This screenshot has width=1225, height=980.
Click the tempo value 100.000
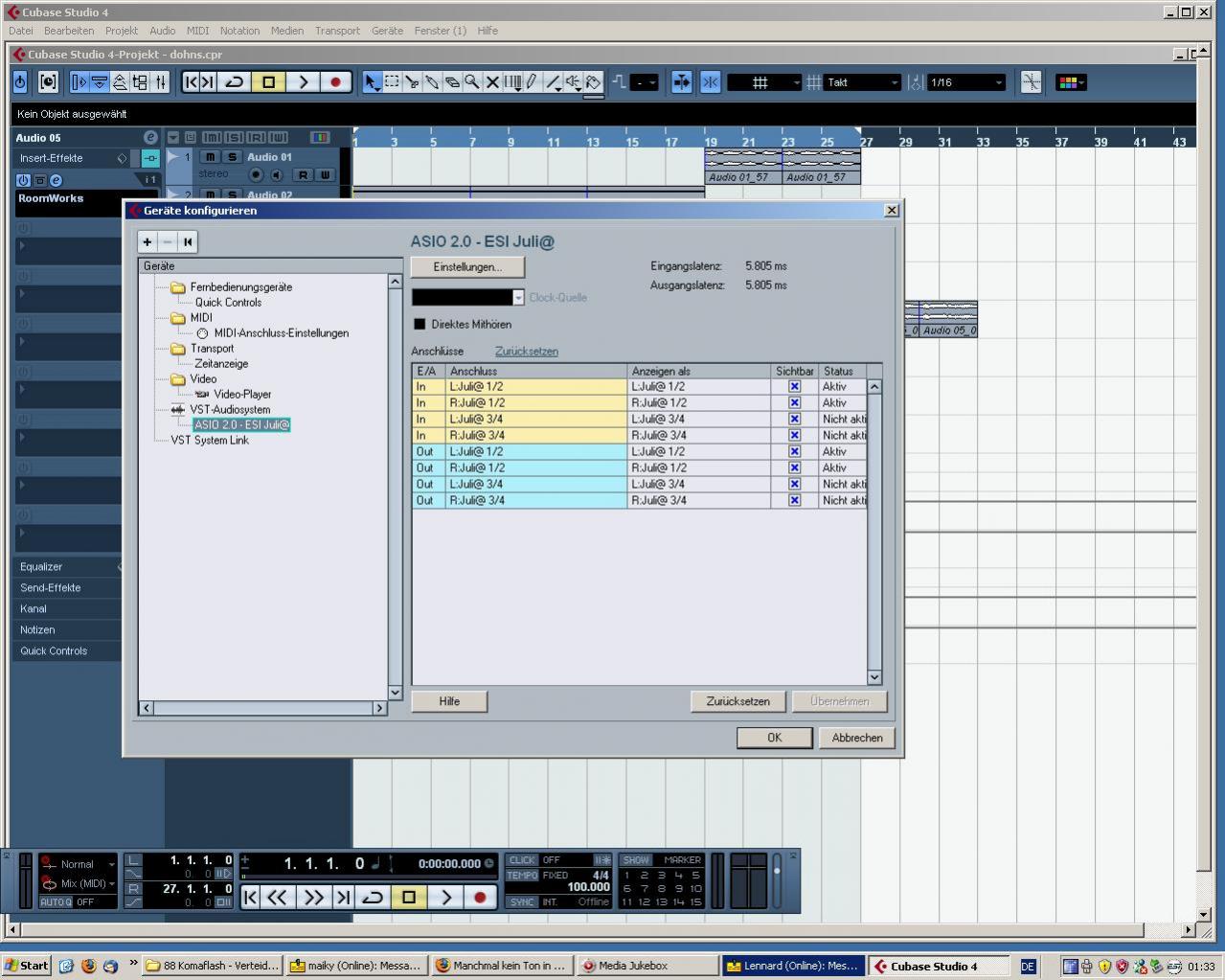(588, 887)
